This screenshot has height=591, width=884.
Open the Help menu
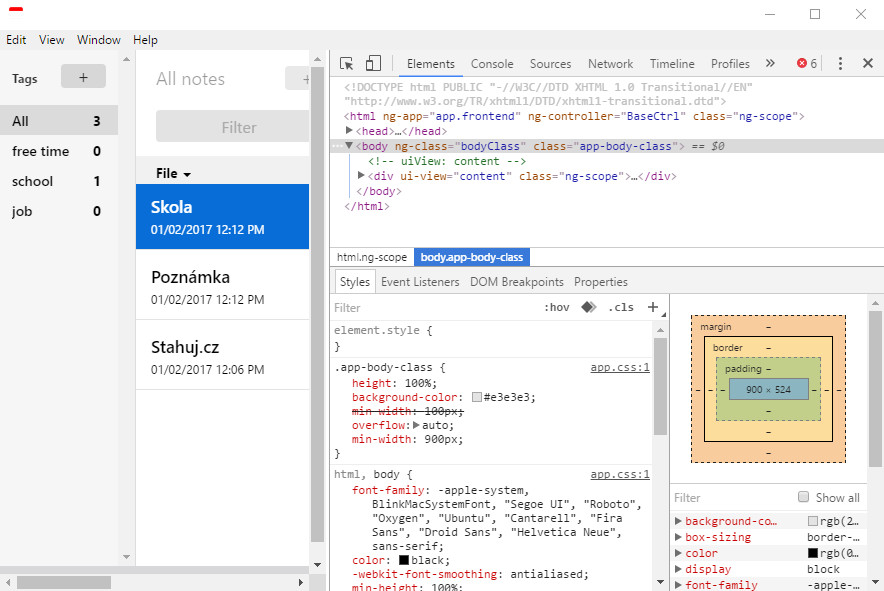point(145,40)
